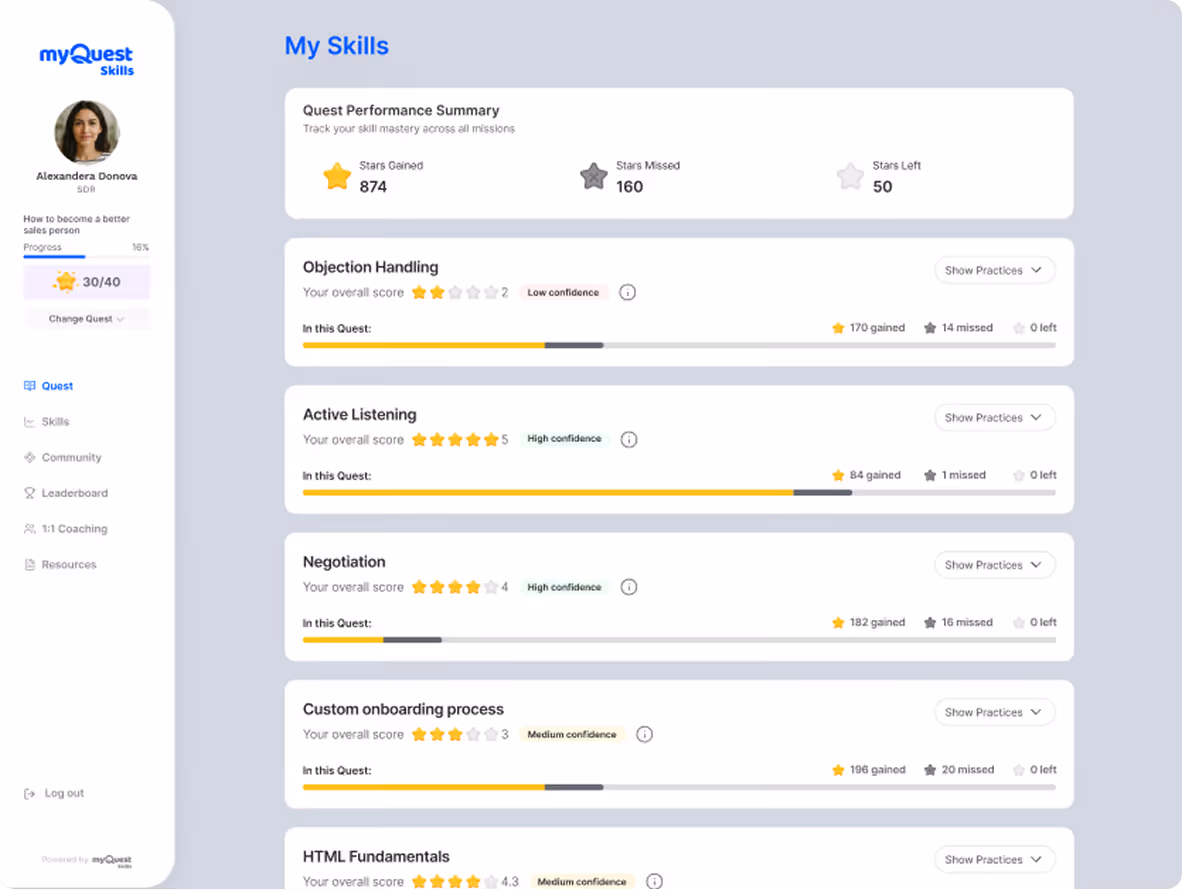Screen dimensions: 1182x890
Task: Click the '50' stars left value
Action: (883, 187)
